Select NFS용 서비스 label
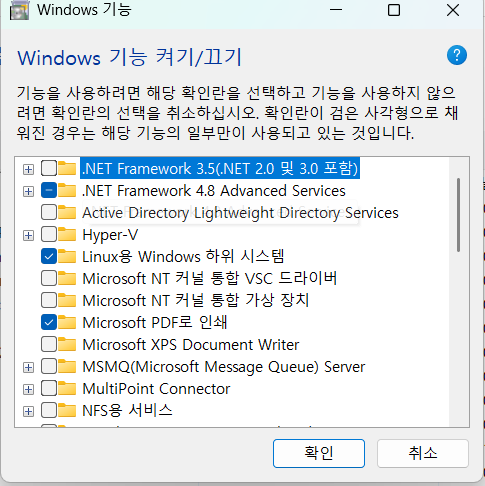485x486 pixels. (127, 411)
